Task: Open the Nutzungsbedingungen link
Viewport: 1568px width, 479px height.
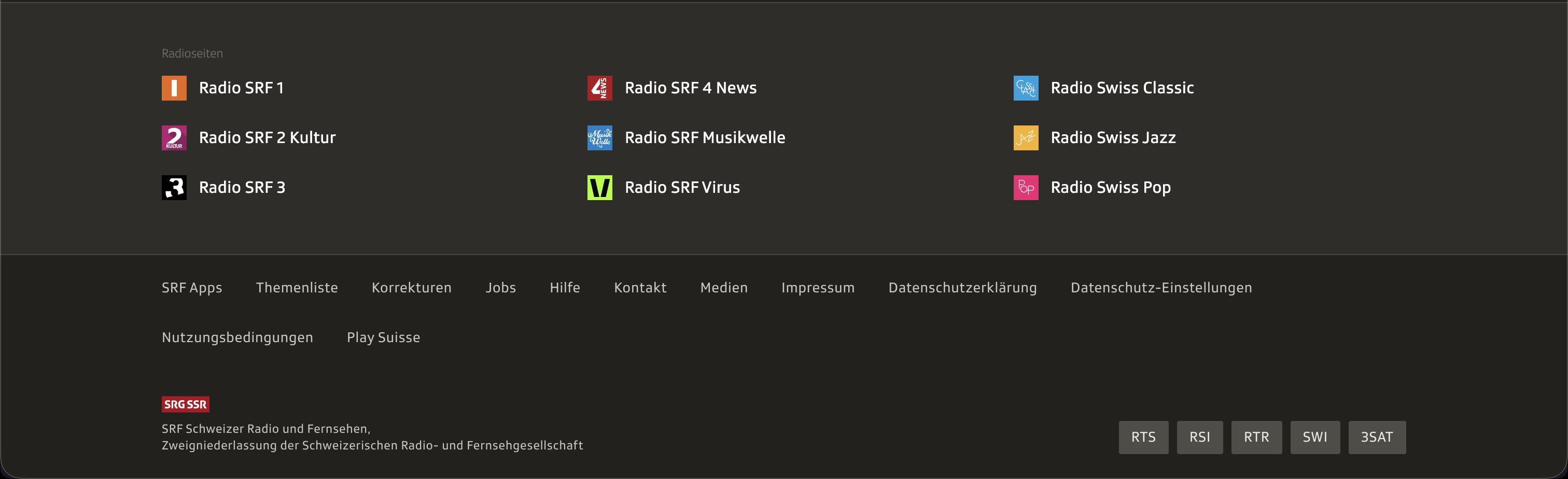Action: click(237, 338)
